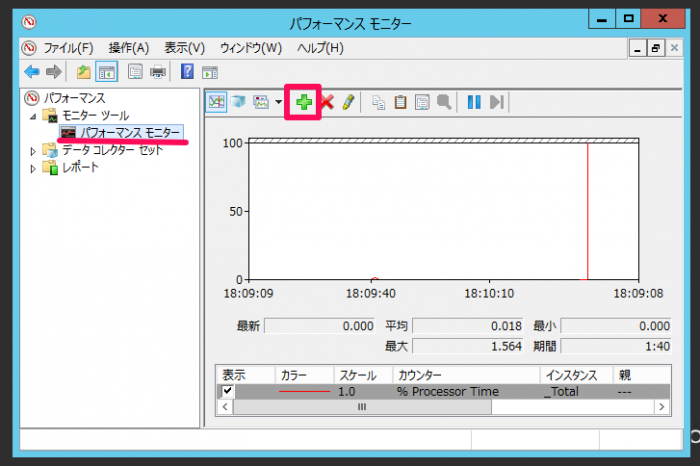Expand the レポート tree node
Viewport: 700px width, 466px height.
(33, 169)
